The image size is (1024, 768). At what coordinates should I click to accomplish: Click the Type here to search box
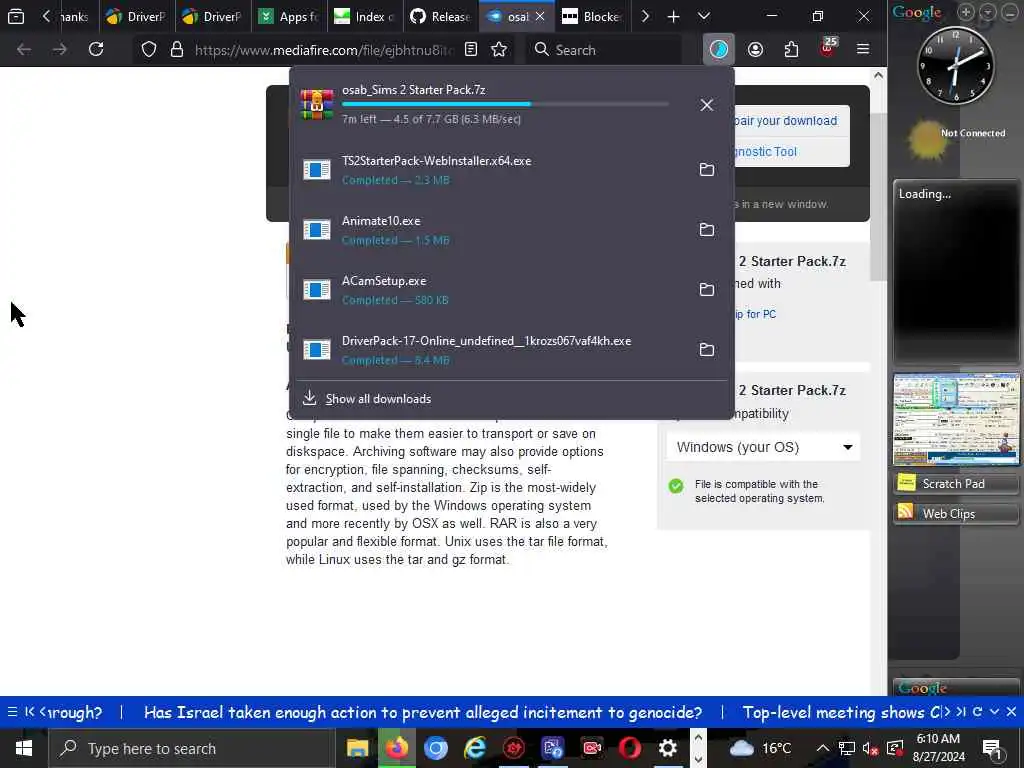(191, 748)
